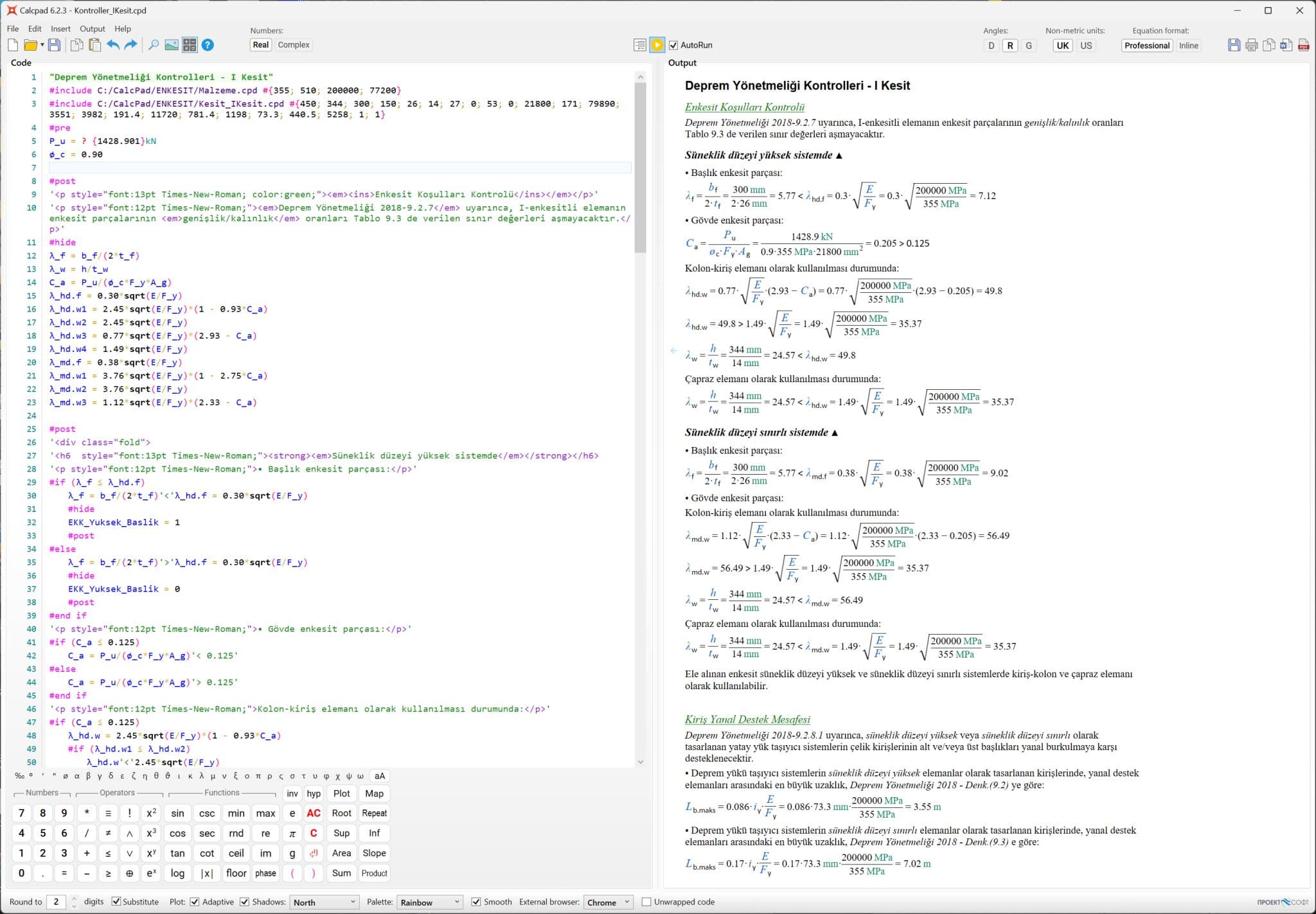Open the Insert menu
Screen dimensions: 1316x914
pyautogui.click(x=60, y=29)
